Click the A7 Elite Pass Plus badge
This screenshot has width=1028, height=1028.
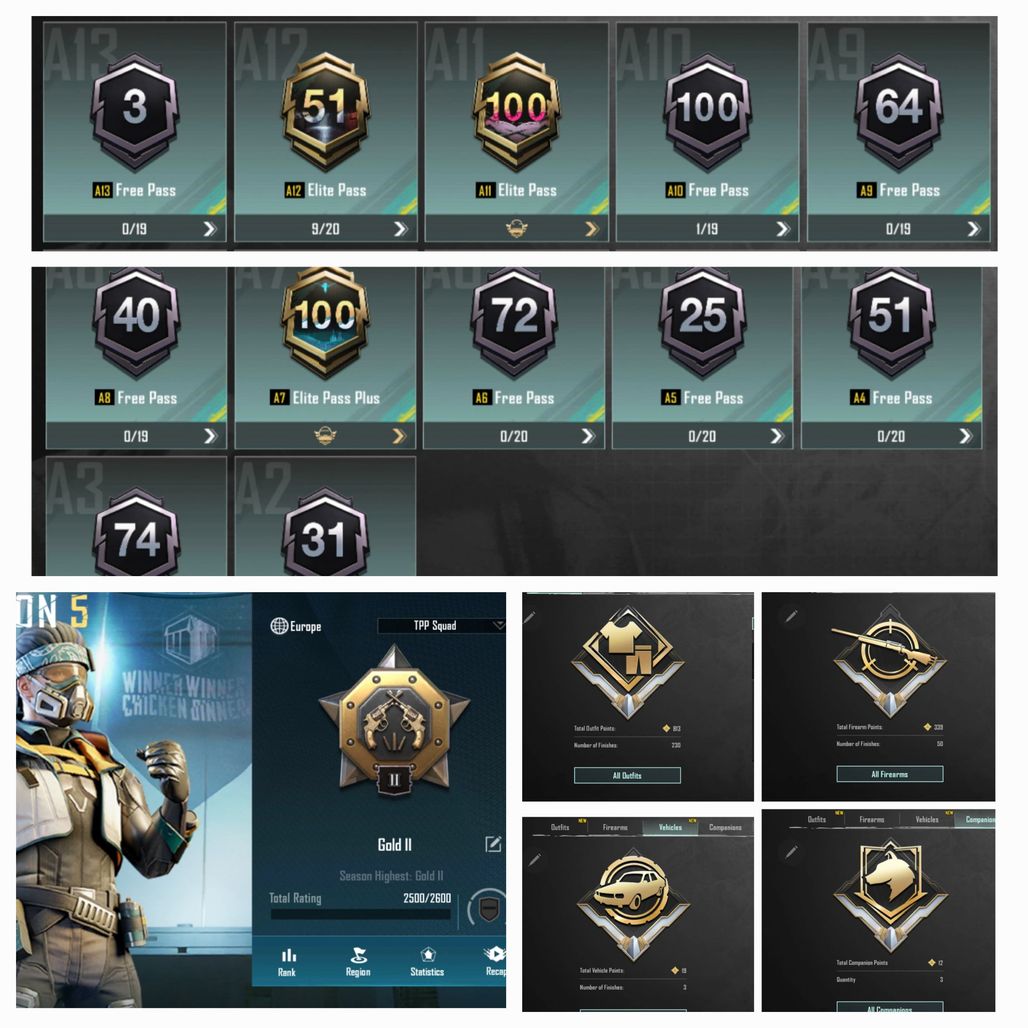point(325,323)
